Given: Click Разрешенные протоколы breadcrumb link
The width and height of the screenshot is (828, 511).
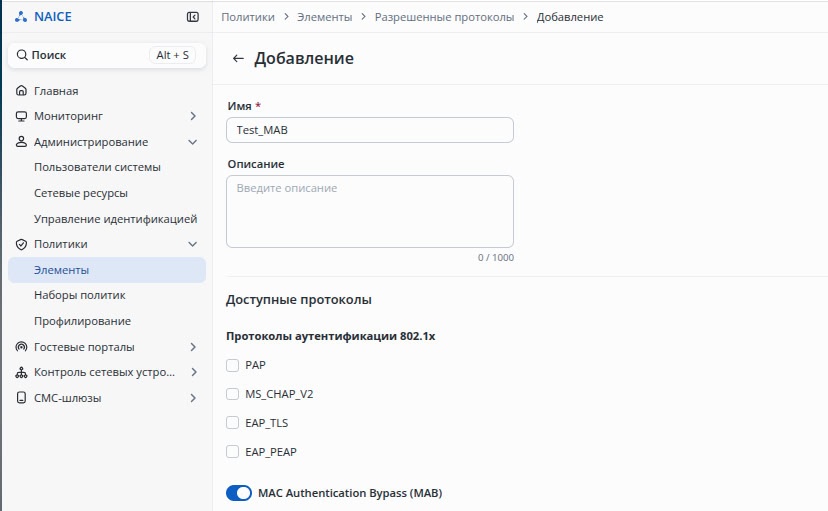Looking at the screenshot, I should pos(444,17).
